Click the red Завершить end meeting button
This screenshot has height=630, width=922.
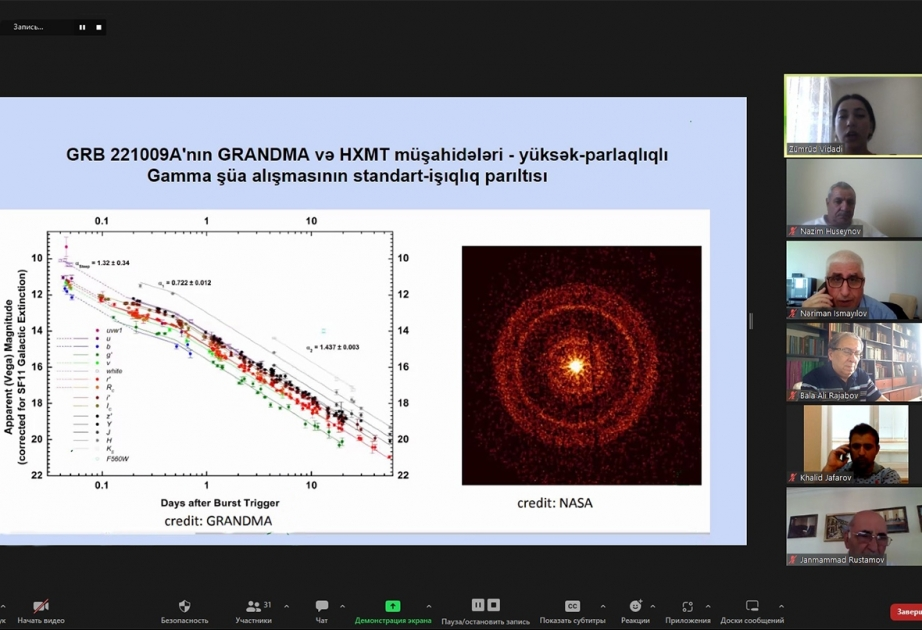(x=906, y=612)
